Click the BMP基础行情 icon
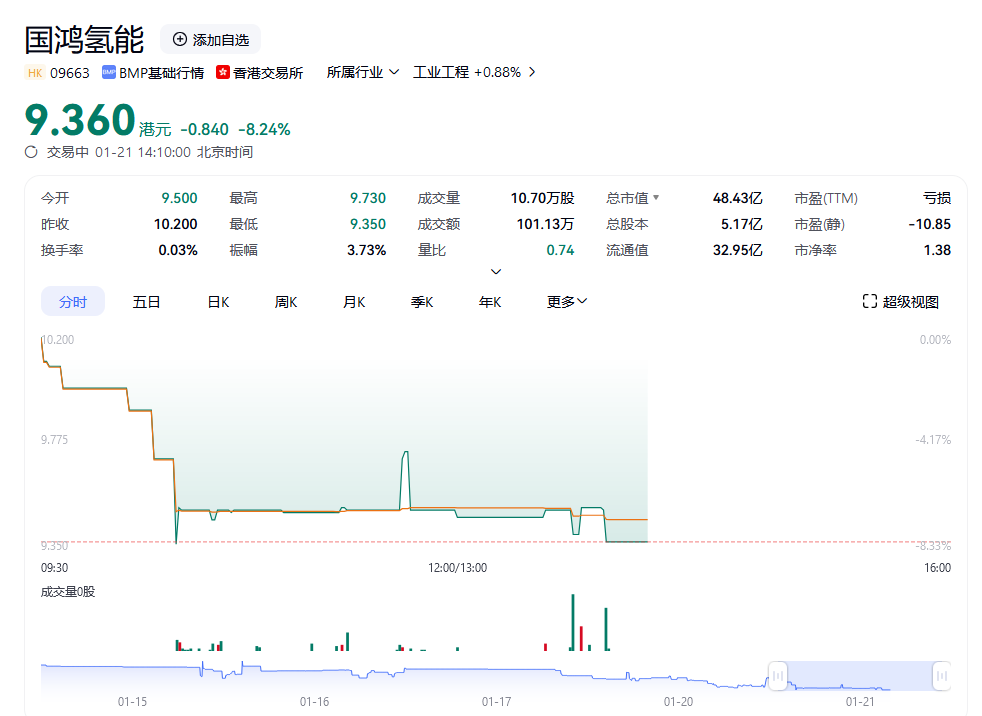This screenshot has width=982, height=716. (x=109, y=73)
